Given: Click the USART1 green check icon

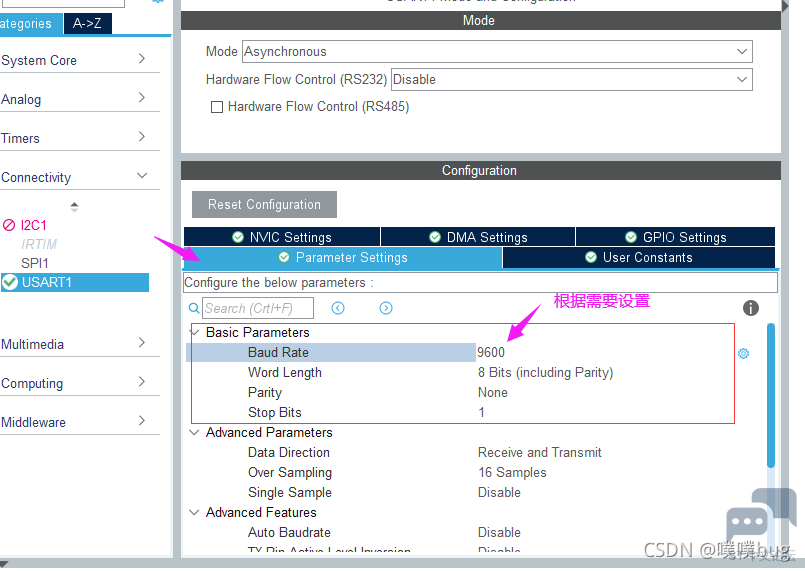Looking at the screenshot, I should (x=10, y=282).
